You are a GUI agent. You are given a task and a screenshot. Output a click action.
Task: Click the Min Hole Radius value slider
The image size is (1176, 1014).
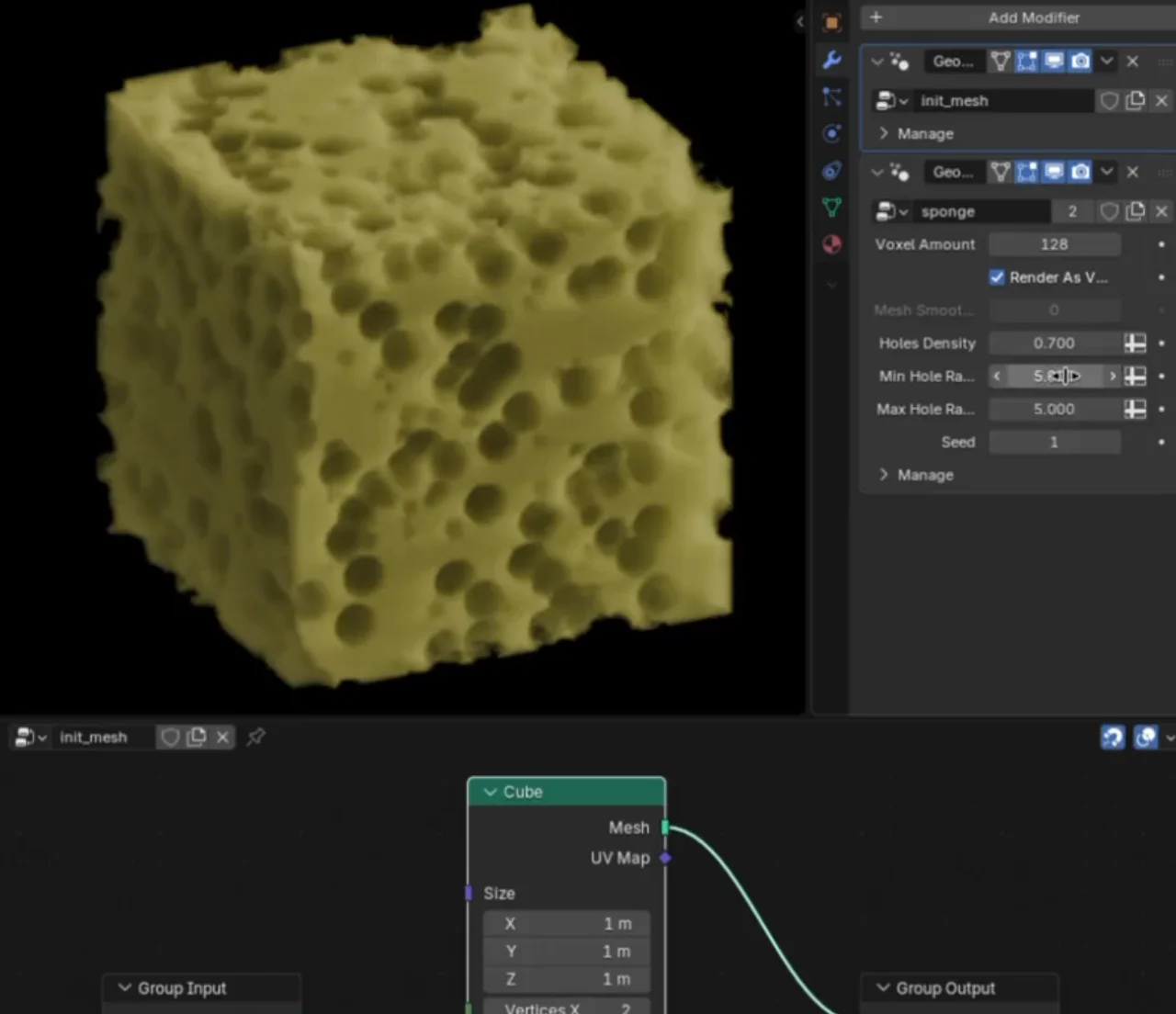(x=1055, y=376)
